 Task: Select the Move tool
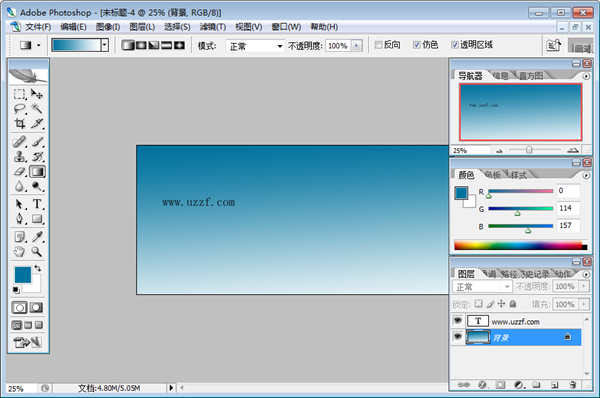(37, 94)
